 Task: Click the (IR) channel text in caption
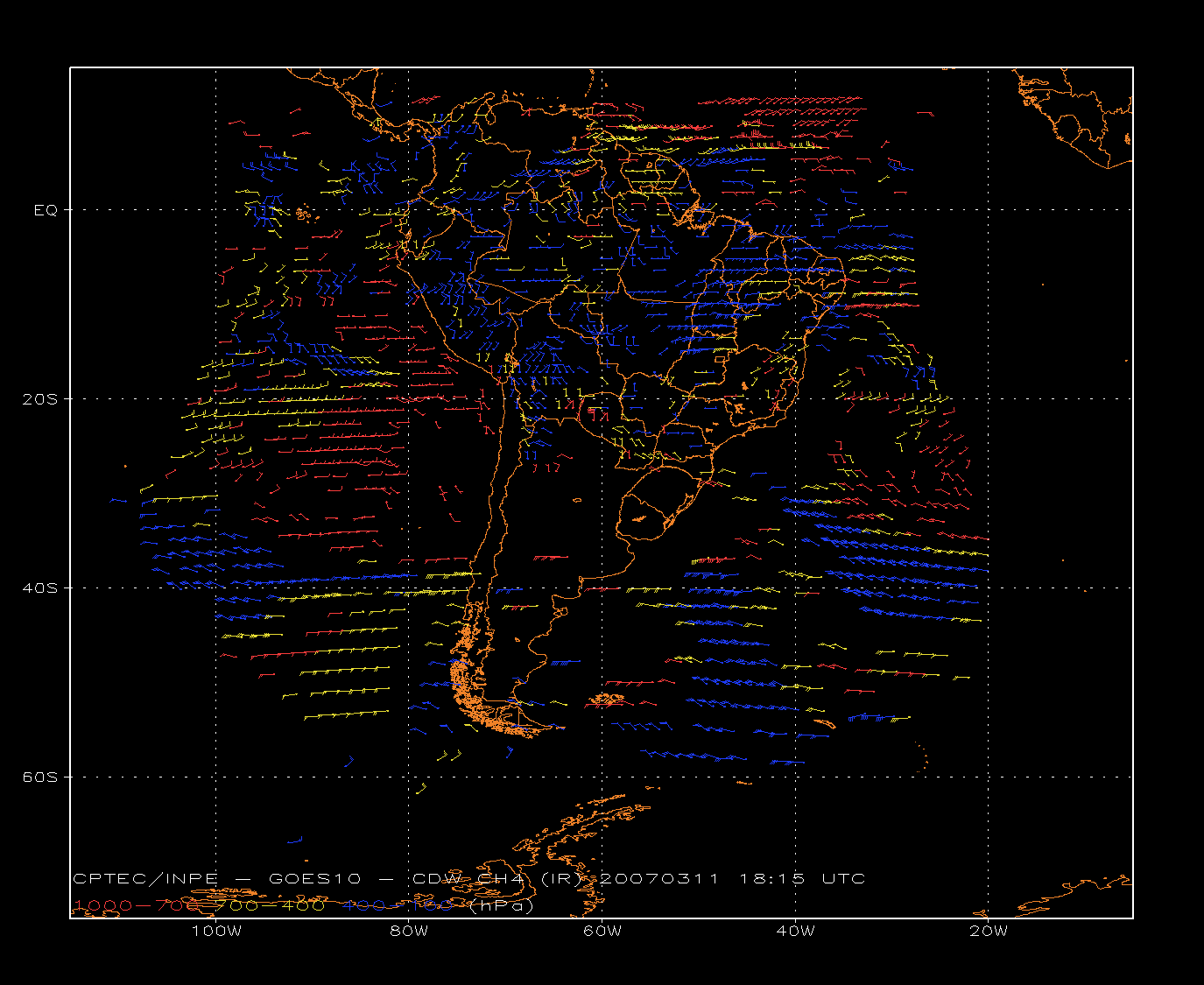[x=560, y=878]
